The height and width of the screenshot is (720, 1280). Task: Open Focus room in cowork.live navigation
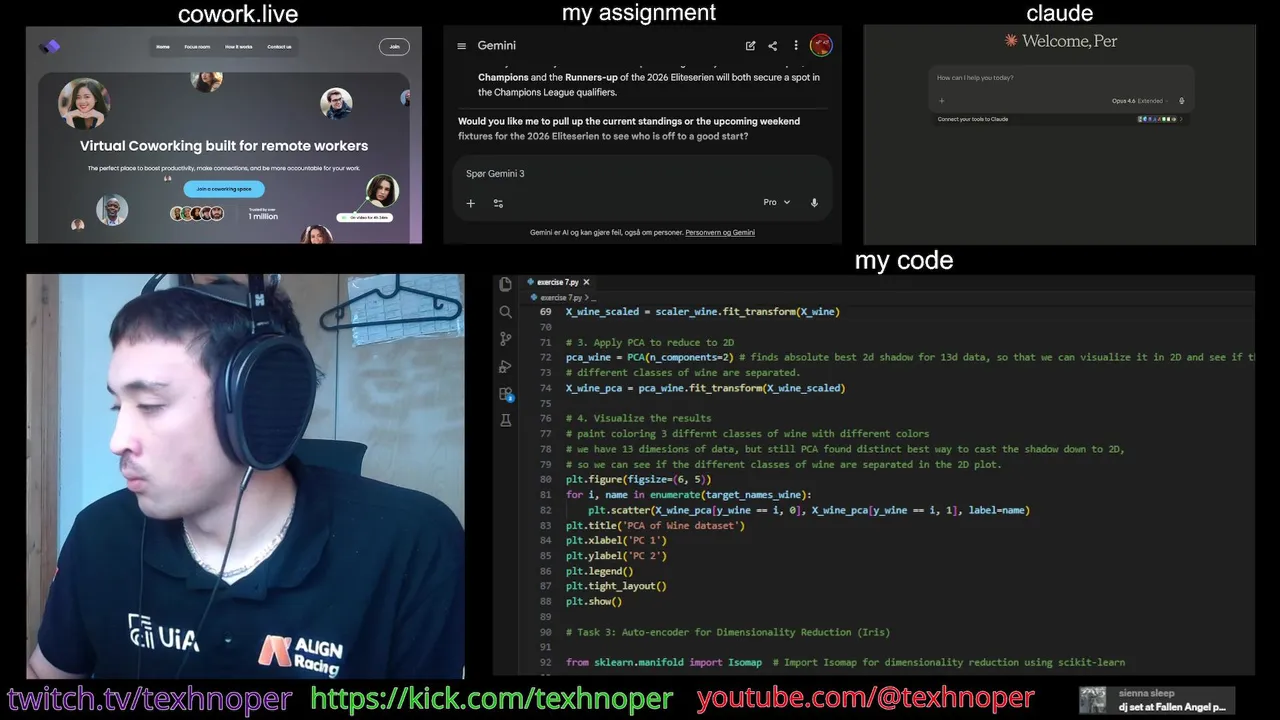click(197, 46)
